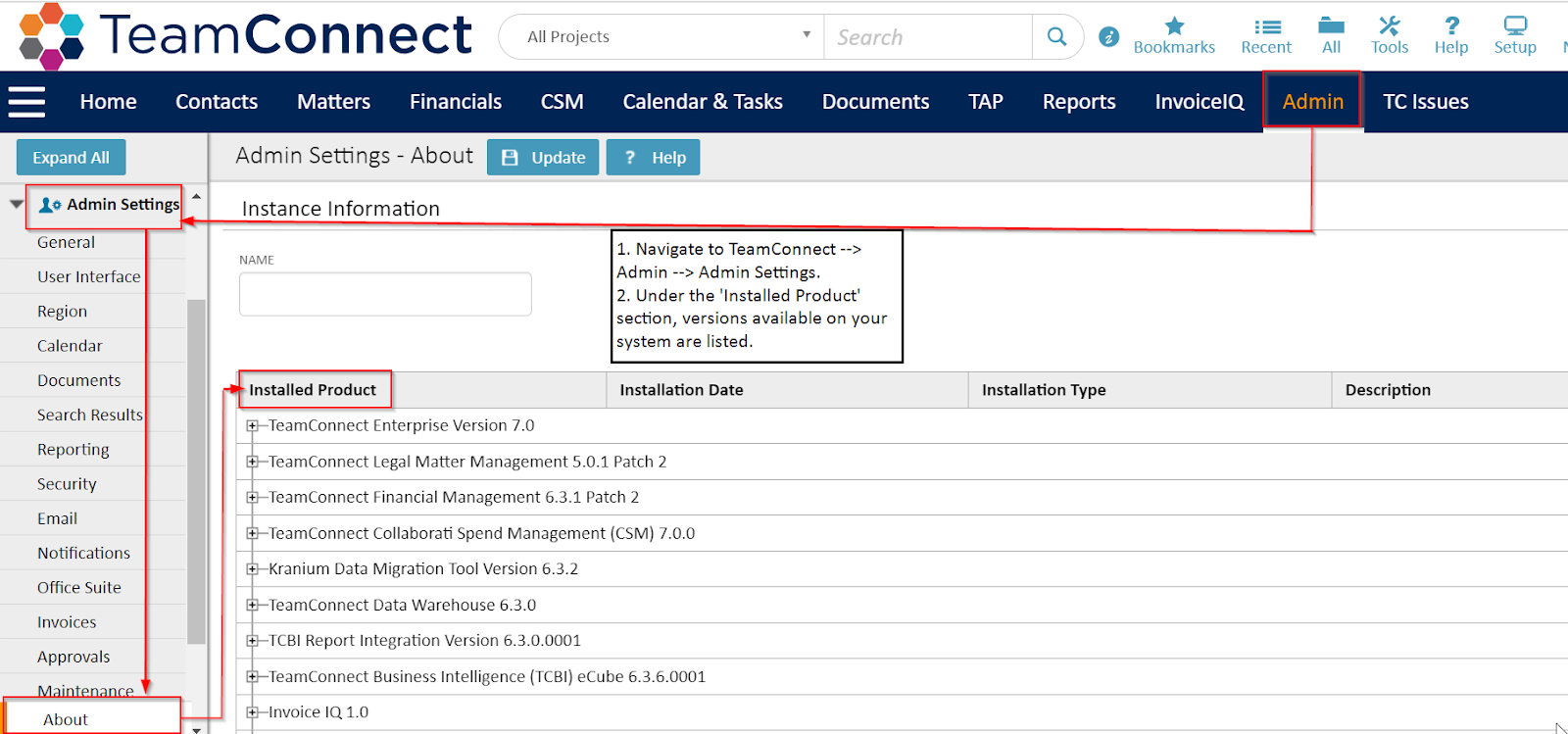Expand Legal Matter Management 5.0.1 Patch 2
The width and height of the screenshot is (1568, 734).
[x=252, y=462]
